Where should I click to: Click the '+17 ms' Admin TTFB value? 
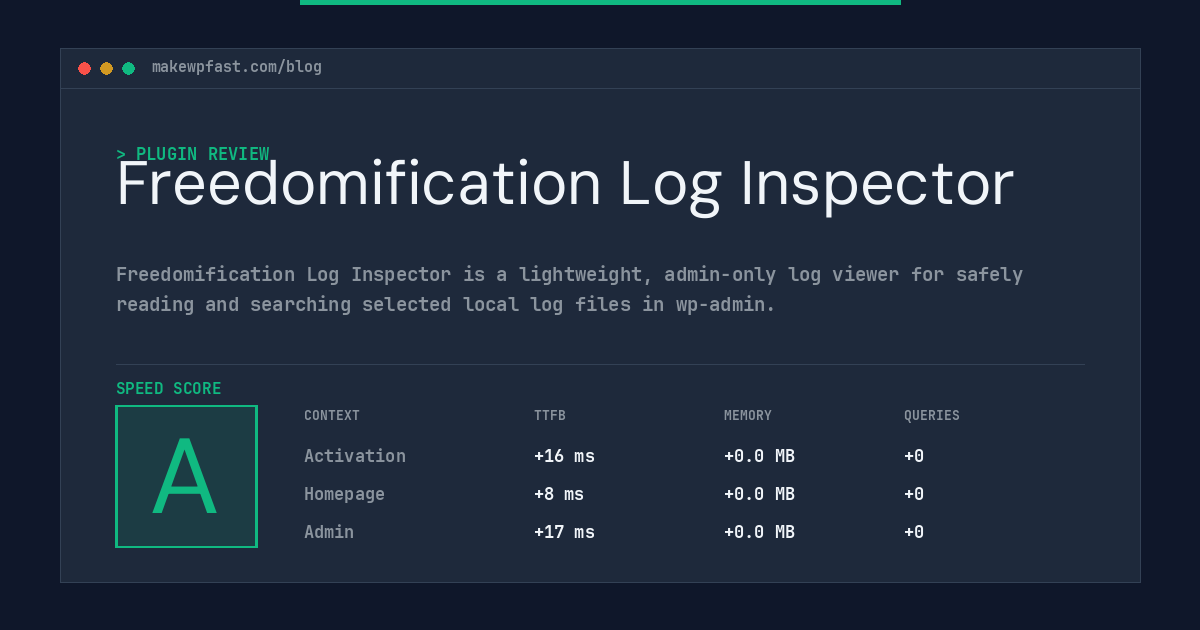(x=564, y=532)
